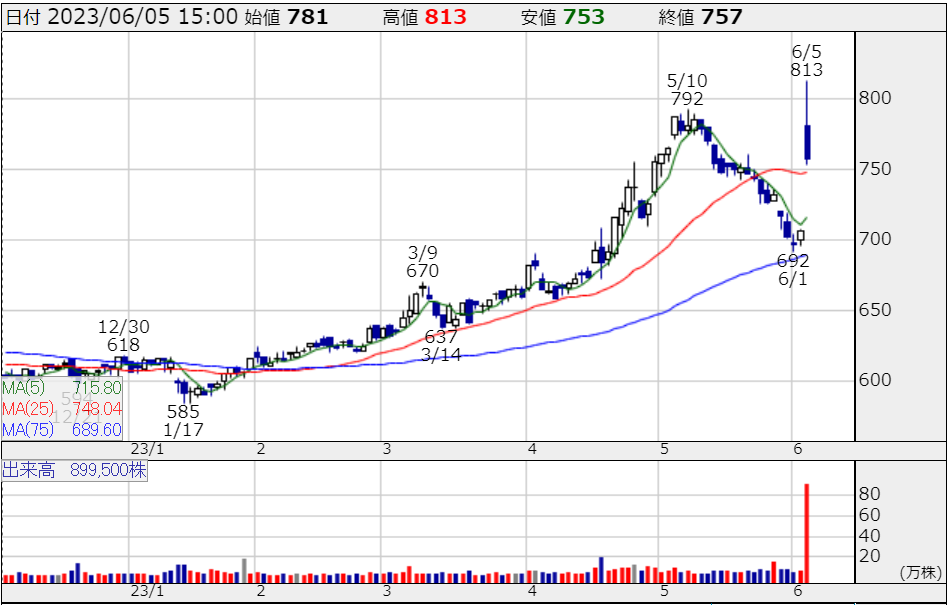Click the 出来高 899,500株 volume label
Viewport: 948px width, 605px height.
[x=75, y=471]
